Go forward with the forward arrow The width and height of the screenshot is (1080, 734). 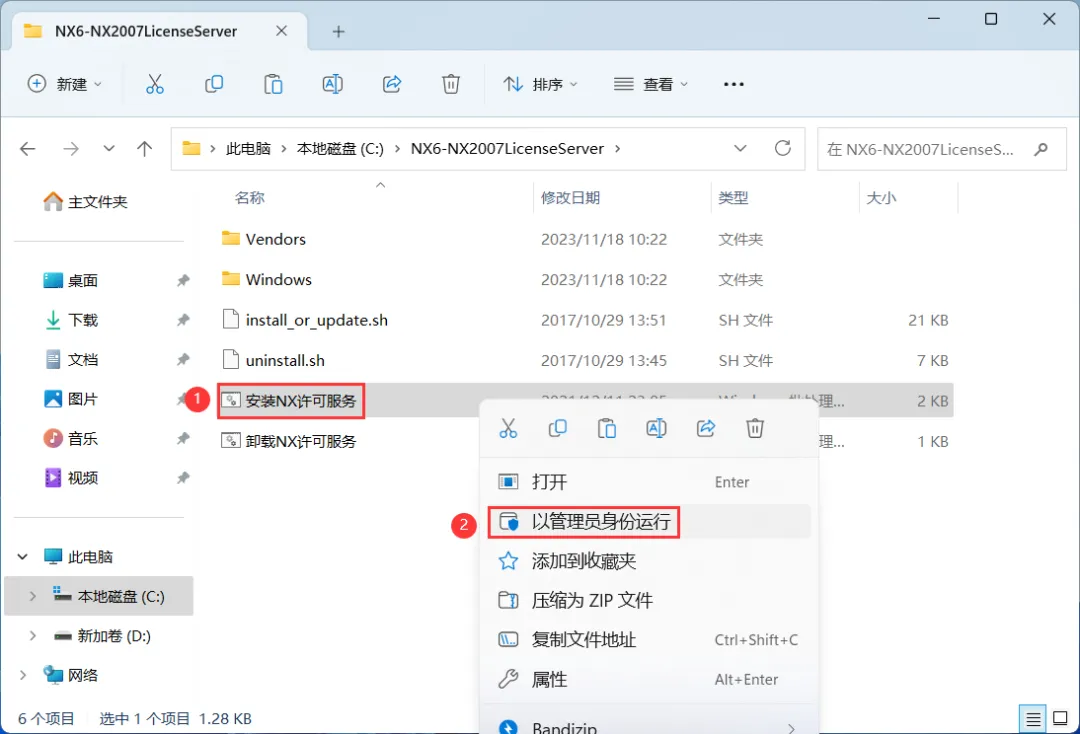pyautogui.click(x=71, y=149)
